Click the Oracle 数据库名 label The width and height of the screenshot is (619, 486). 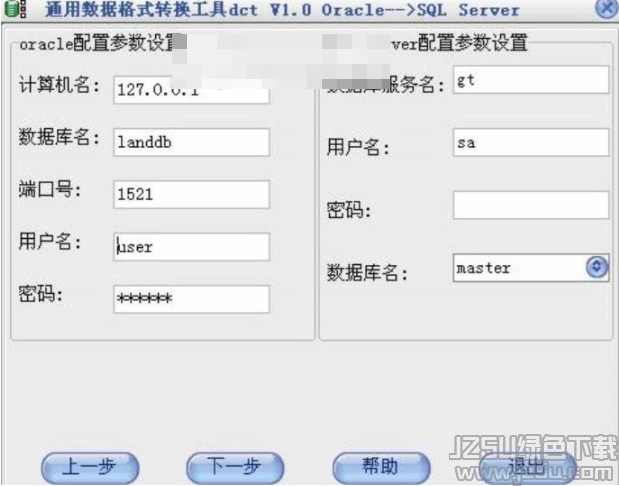coord(59,137)
